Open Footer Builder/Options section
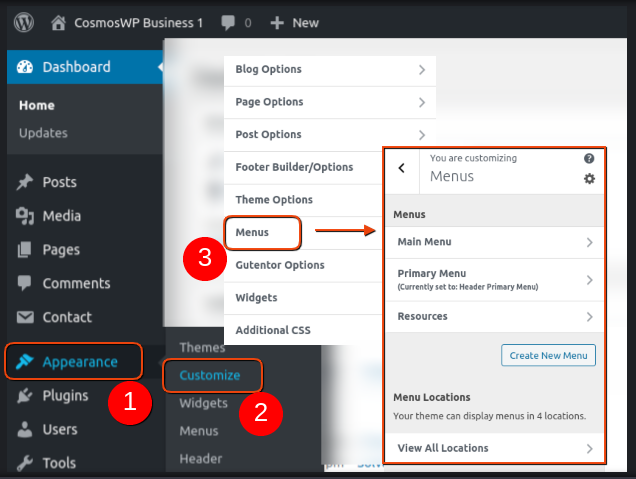Image resolution: width=636 pixels, height=479 pixels. tap(303, 167)
